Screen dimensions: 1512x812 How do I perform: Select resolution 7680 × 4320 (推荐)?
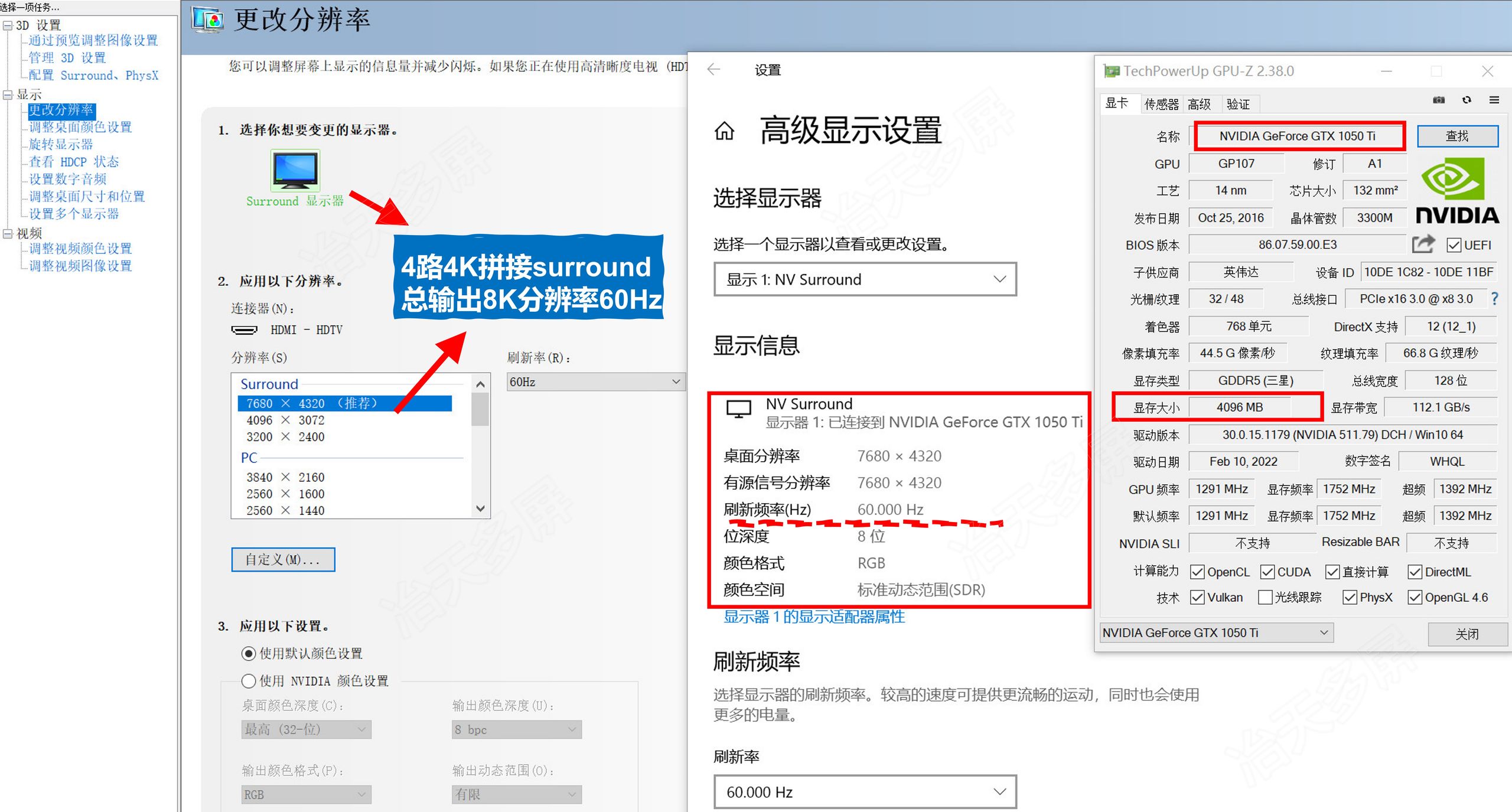(345, 403)
